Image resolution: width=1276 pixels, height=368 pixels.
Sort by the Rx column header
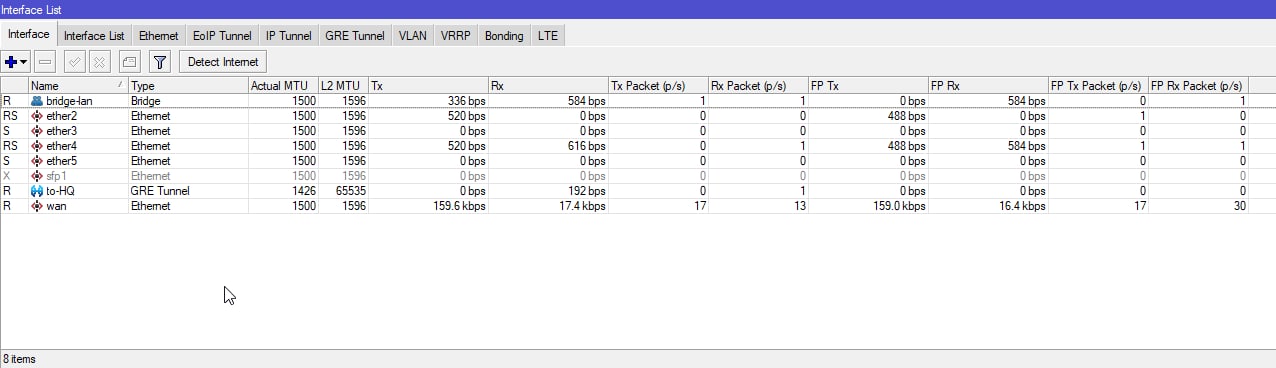tap(548, 86)
